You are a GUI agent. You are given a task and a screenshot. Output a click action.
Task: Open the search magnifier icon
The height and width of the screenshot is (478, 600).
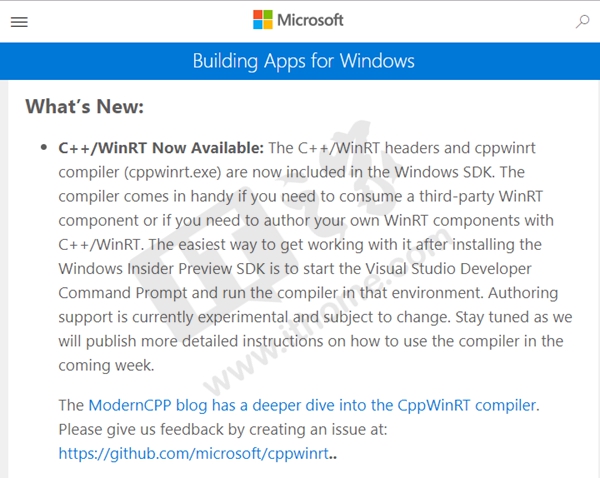pyautogui.click(x=583, y=21)
